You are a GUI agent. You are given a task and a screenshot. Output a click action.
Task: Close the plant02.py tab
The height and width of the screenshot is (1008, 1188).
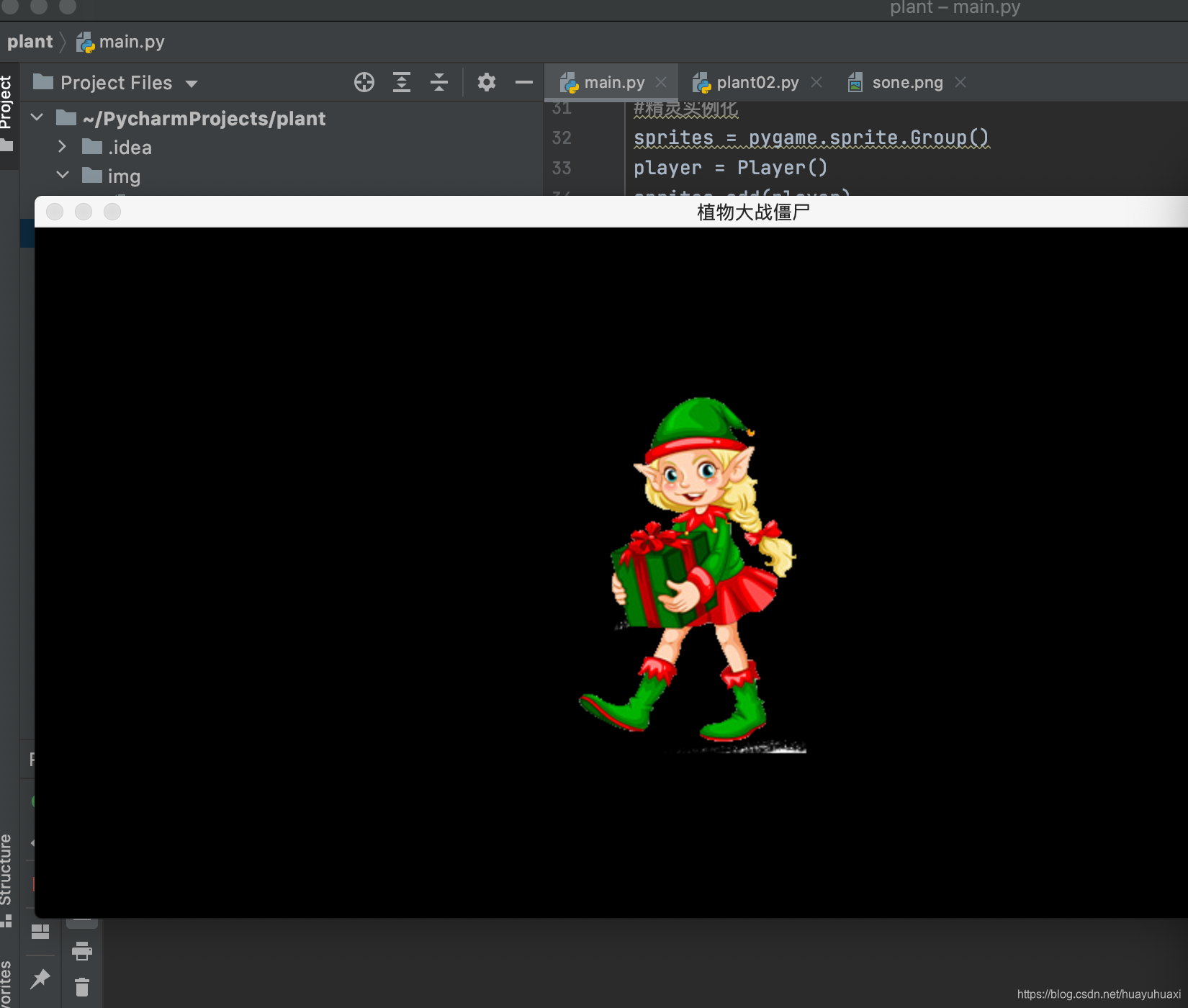pos(816,82)
